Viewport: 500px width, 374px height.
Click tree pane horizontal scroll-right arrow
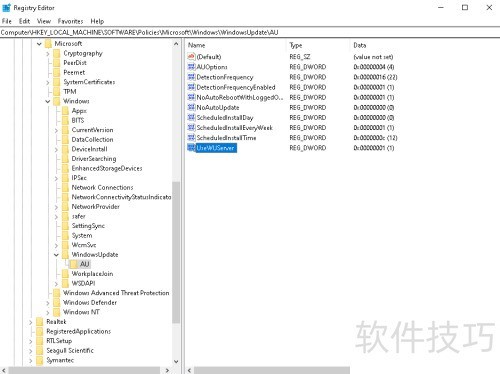click(x=167, y=370)
